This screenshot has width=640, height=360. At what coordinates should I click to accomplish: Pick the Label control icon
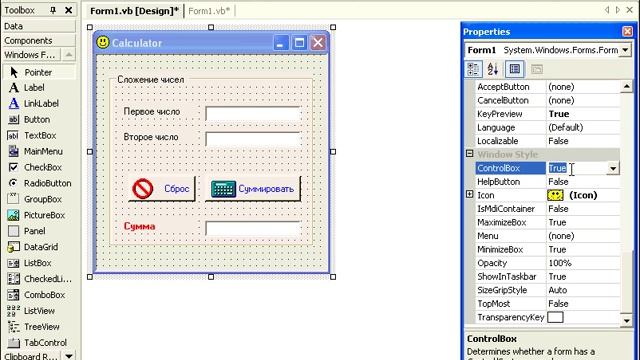click(x=13, y=88)
